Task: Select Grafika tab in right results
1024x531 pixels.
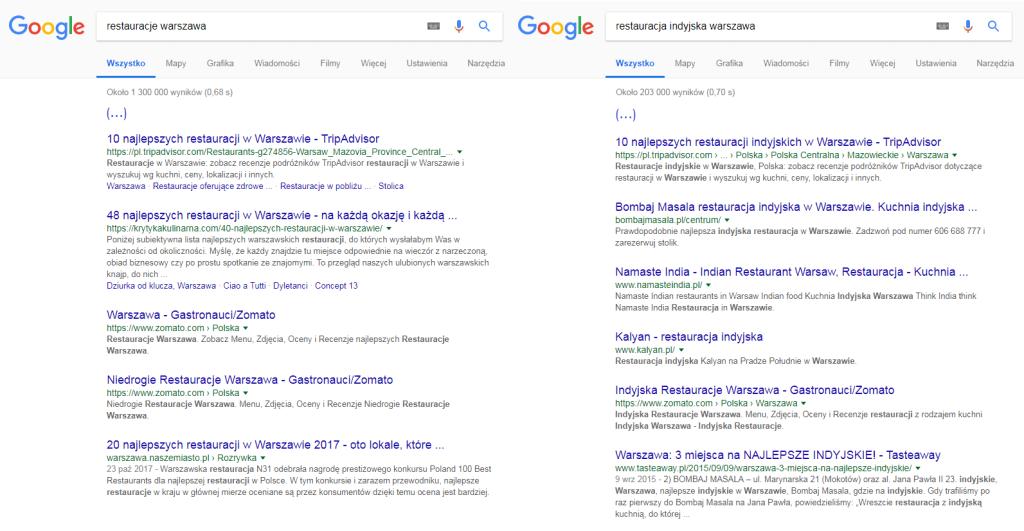Action: (729, 63)
